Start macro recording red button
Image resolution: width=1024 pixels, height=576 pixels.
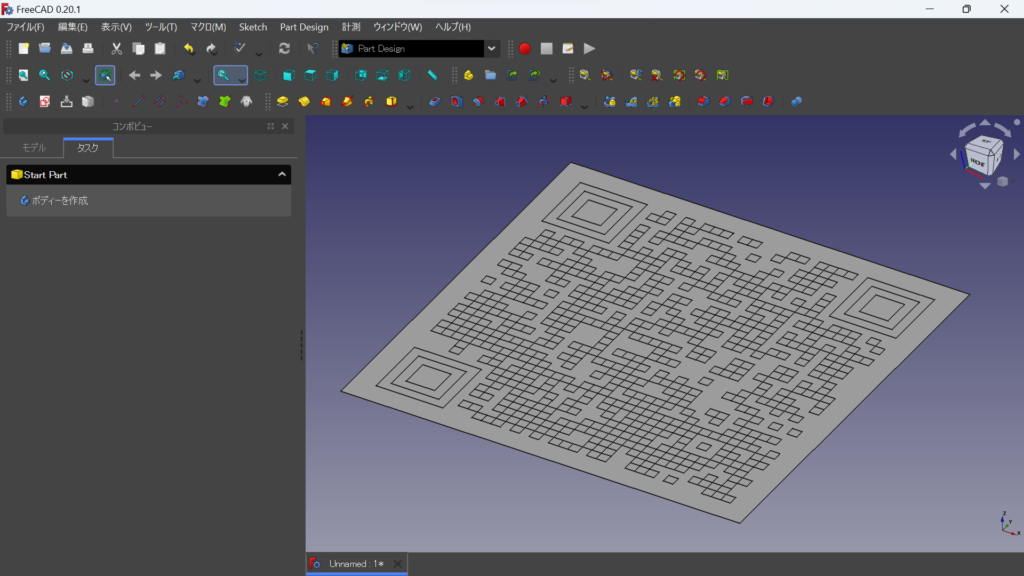tap(524, 48)
